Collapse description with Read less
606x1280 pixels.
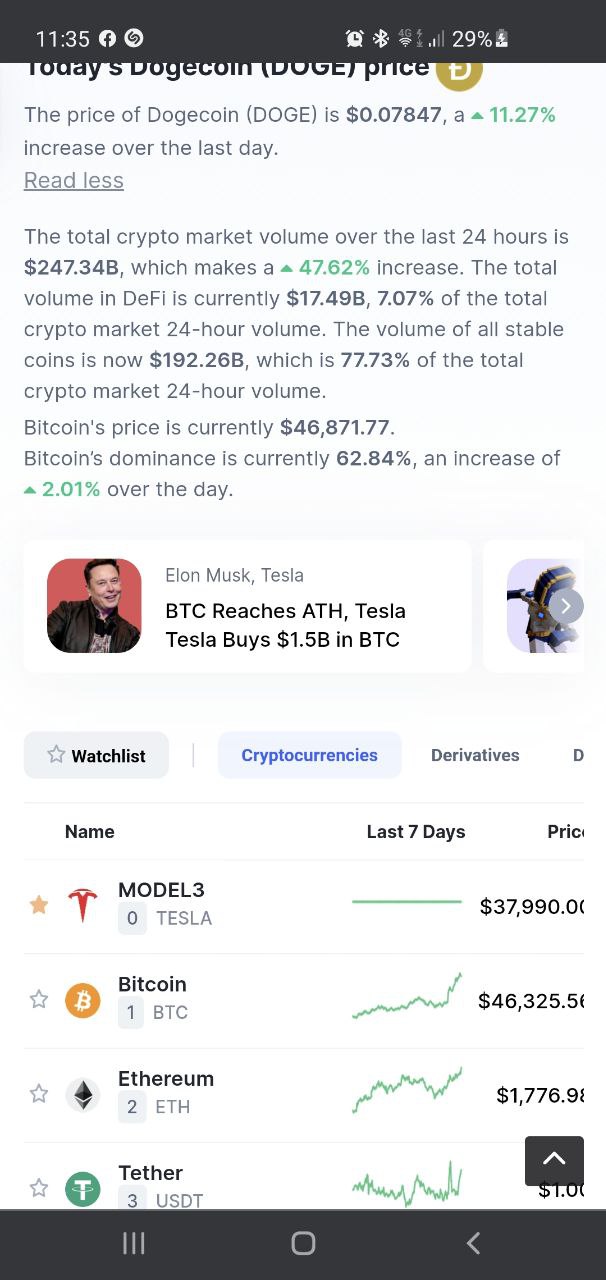74,180
